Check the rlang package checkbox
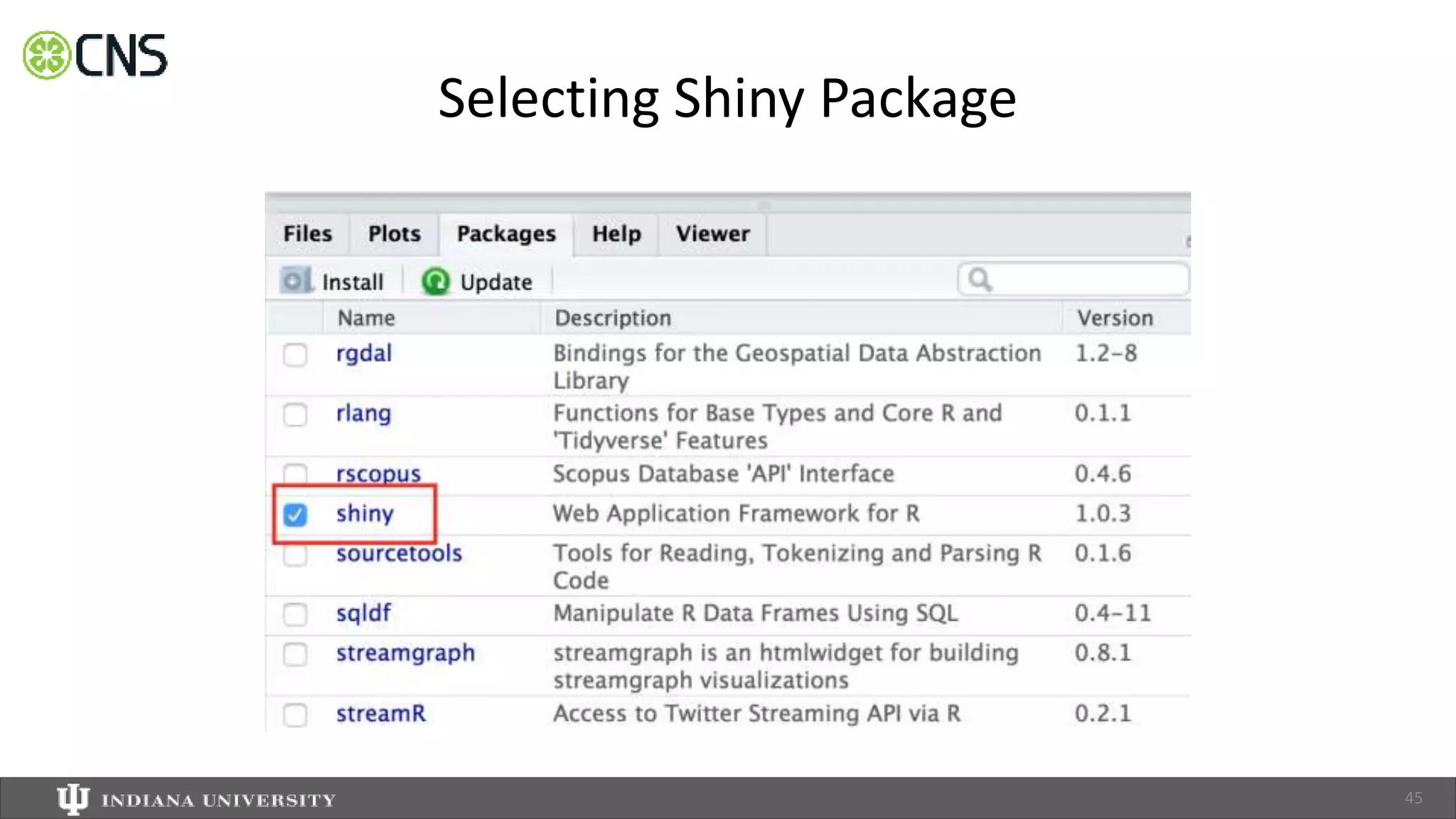Viewport: 1456px width, 819px height. tap(295, 414)
